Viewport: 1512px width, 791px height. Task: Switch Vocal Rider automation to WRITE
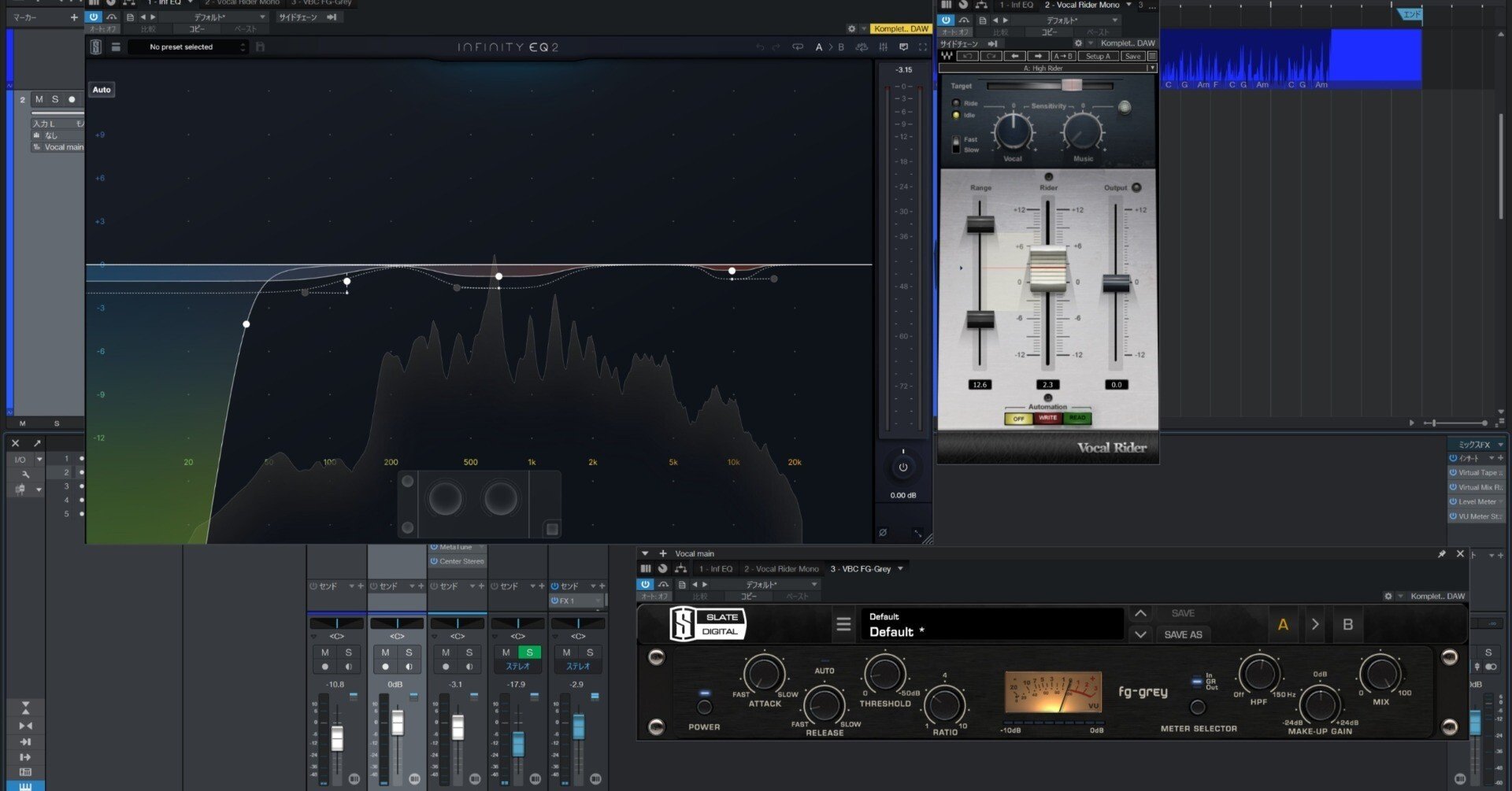[1047, 418]
